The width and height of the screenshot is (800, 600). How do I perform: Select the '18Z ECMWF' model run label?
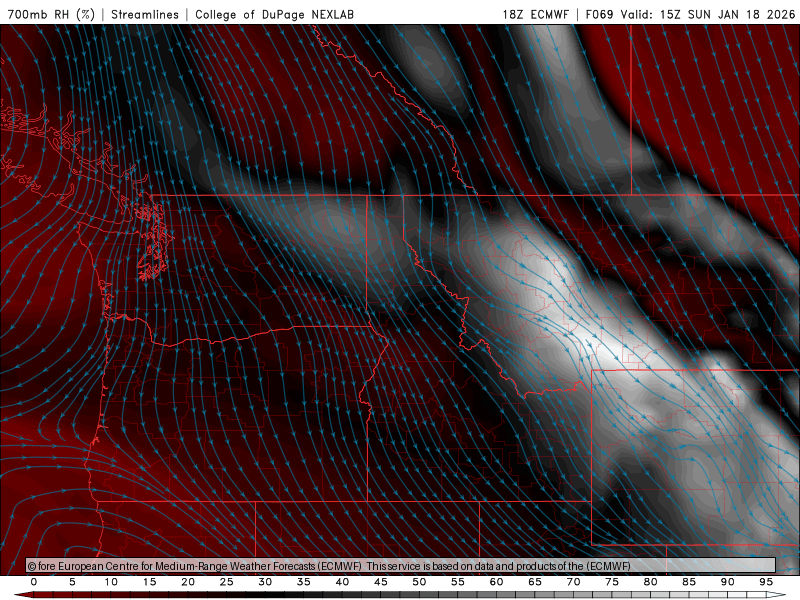point(535,14)
